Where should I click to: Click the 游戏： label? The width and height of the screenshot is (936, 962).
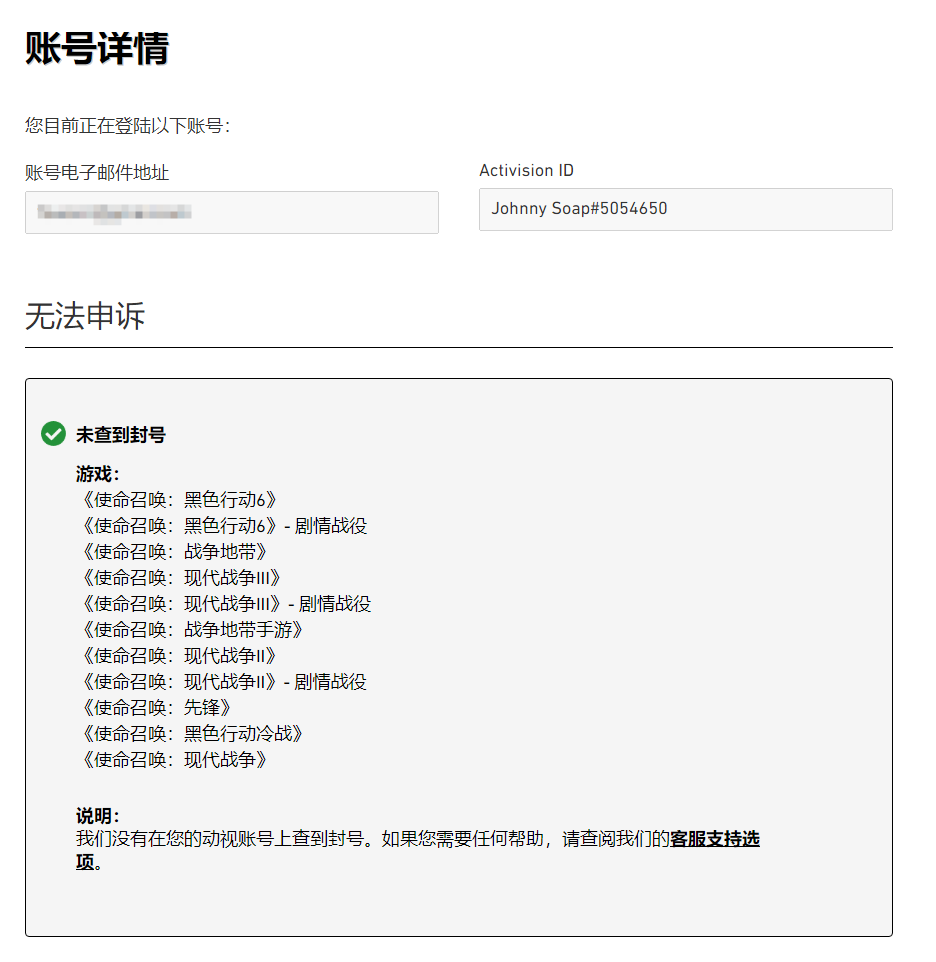point(98,474)
